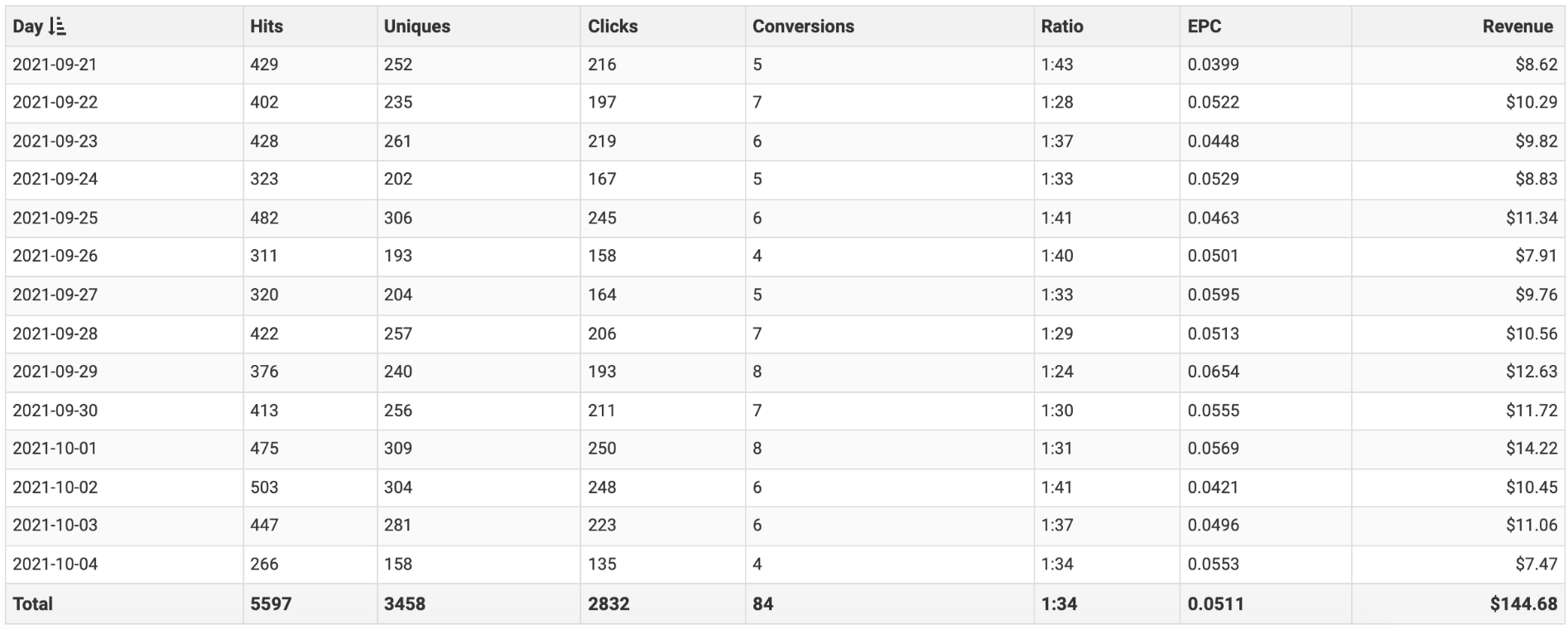Click the 5597 total hits value
This screenshot has height=629, width=1568.
(271, 604)
